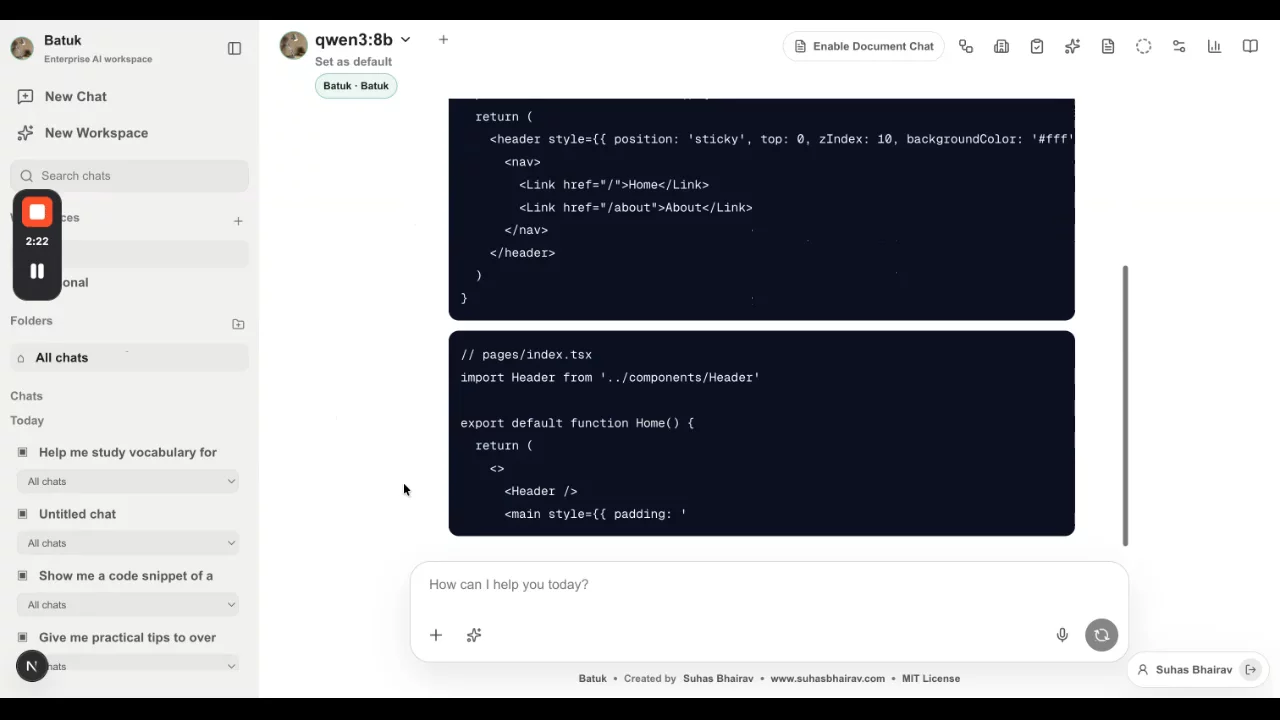The image size is (1280, 720).
Task: Open the sparkles AI icon in toolbar
Action: [1072, 46]
